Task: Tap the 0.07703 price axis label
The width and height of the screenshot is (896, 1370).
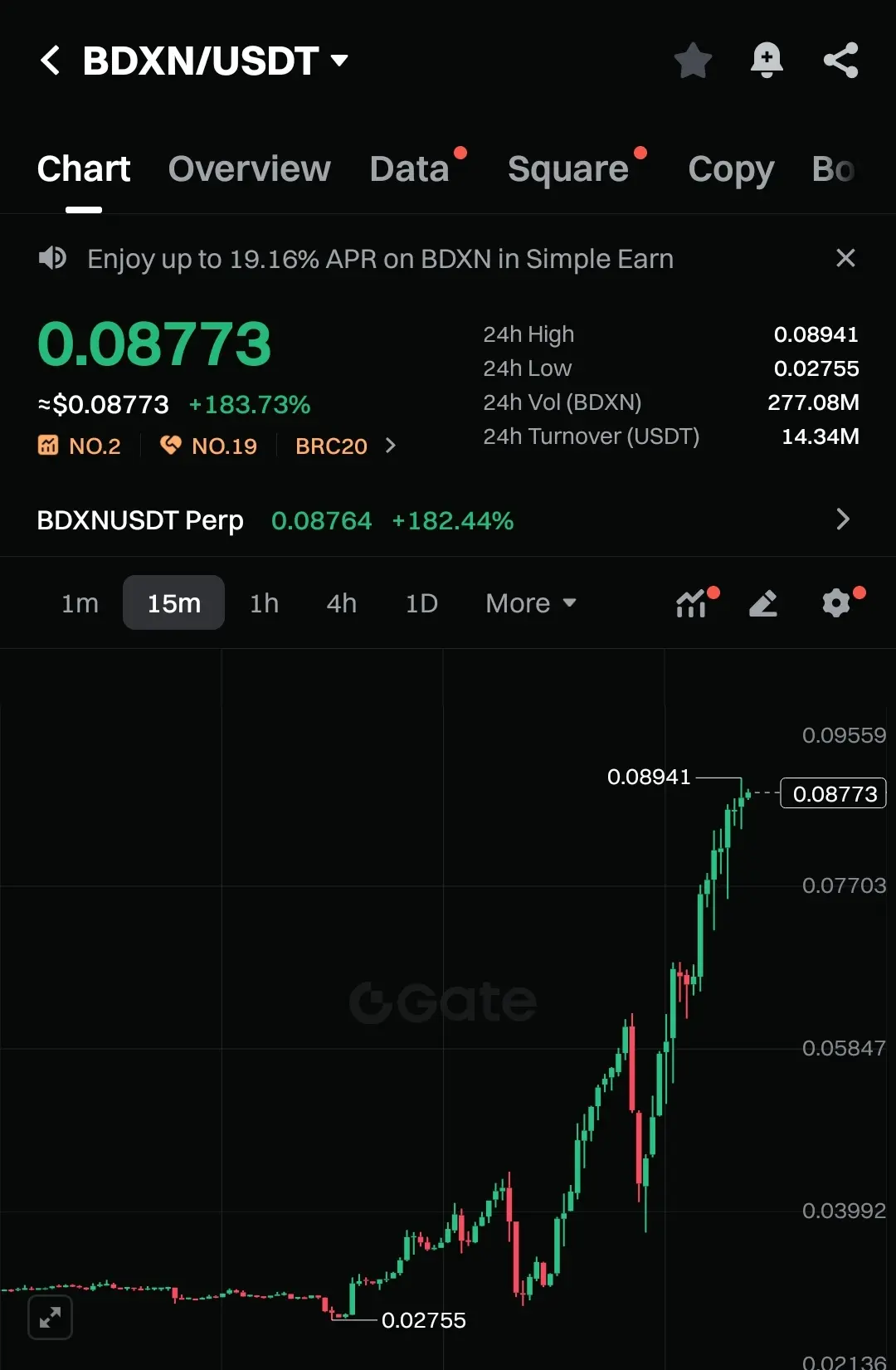Action: (x=844, y=885)
